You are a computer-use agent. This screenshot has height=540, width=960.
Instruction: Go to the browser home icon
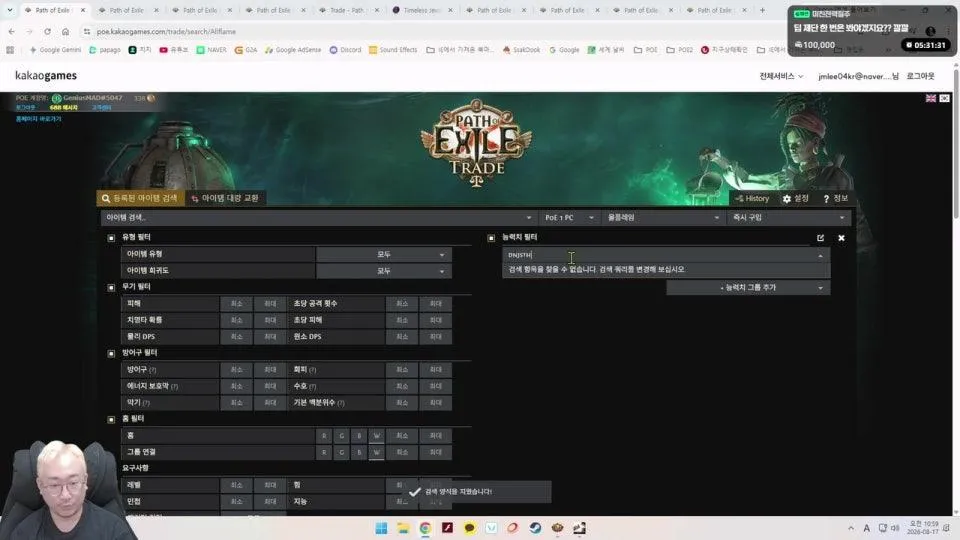pyautogui.click(x=66, y=31)
